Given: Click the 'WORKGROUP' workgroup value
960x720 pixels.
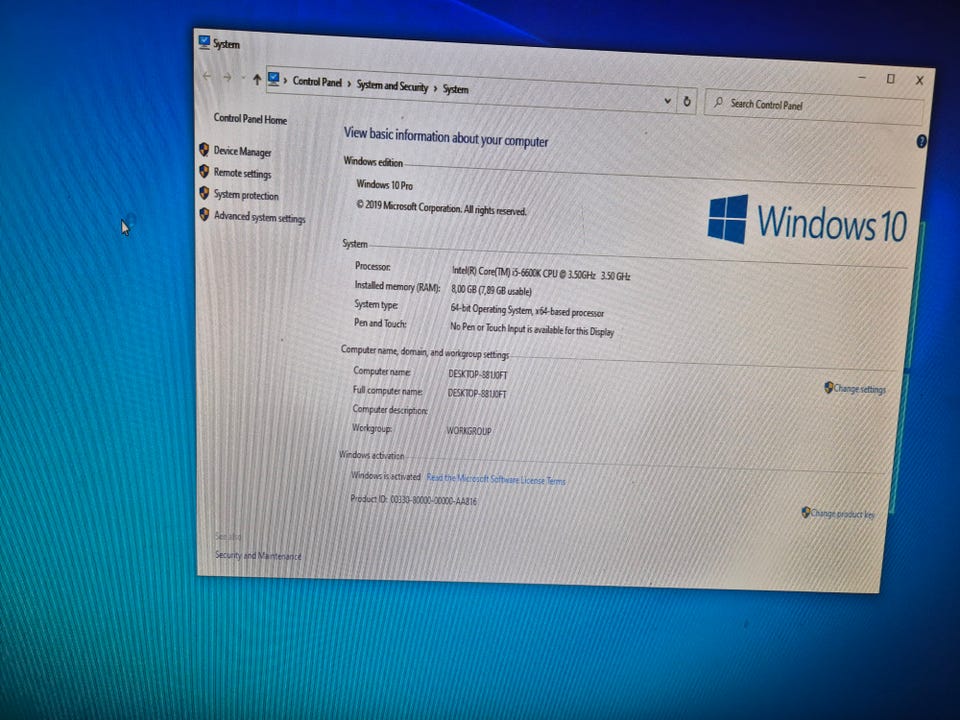Looking at the screenshot, I should click(x=468, y=431).
